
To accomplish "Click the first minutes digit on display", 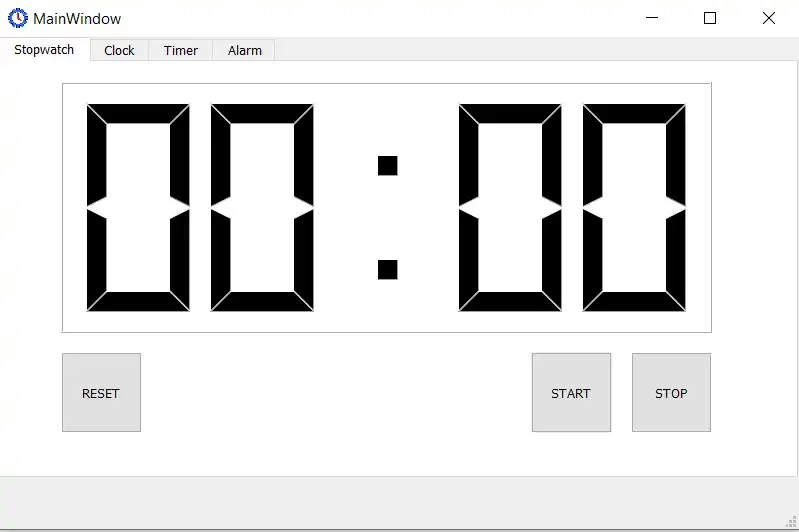I will tap(138, 207).
